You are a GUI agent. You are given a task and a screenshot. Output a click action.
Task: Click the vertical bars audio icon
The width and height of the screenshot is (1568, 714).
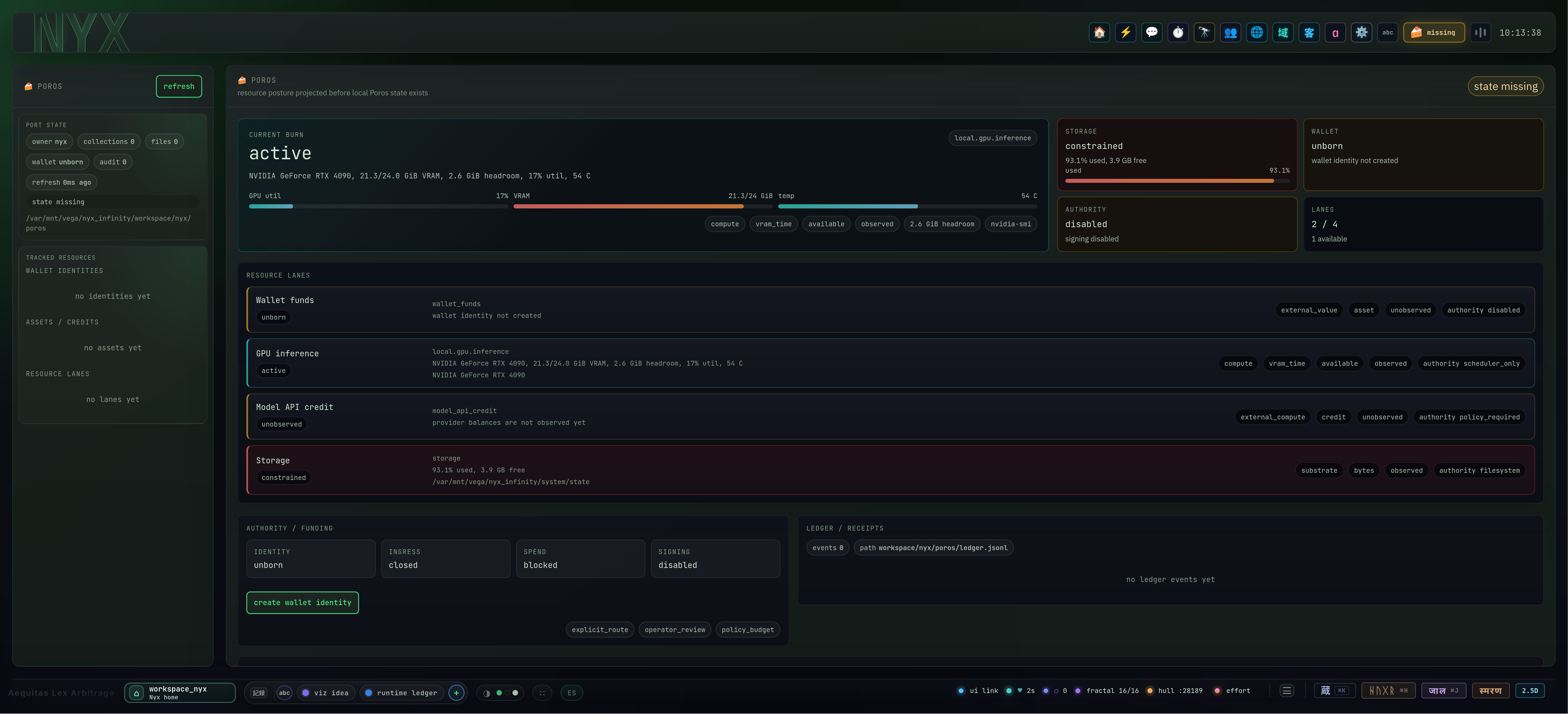tap(1480, 33)
